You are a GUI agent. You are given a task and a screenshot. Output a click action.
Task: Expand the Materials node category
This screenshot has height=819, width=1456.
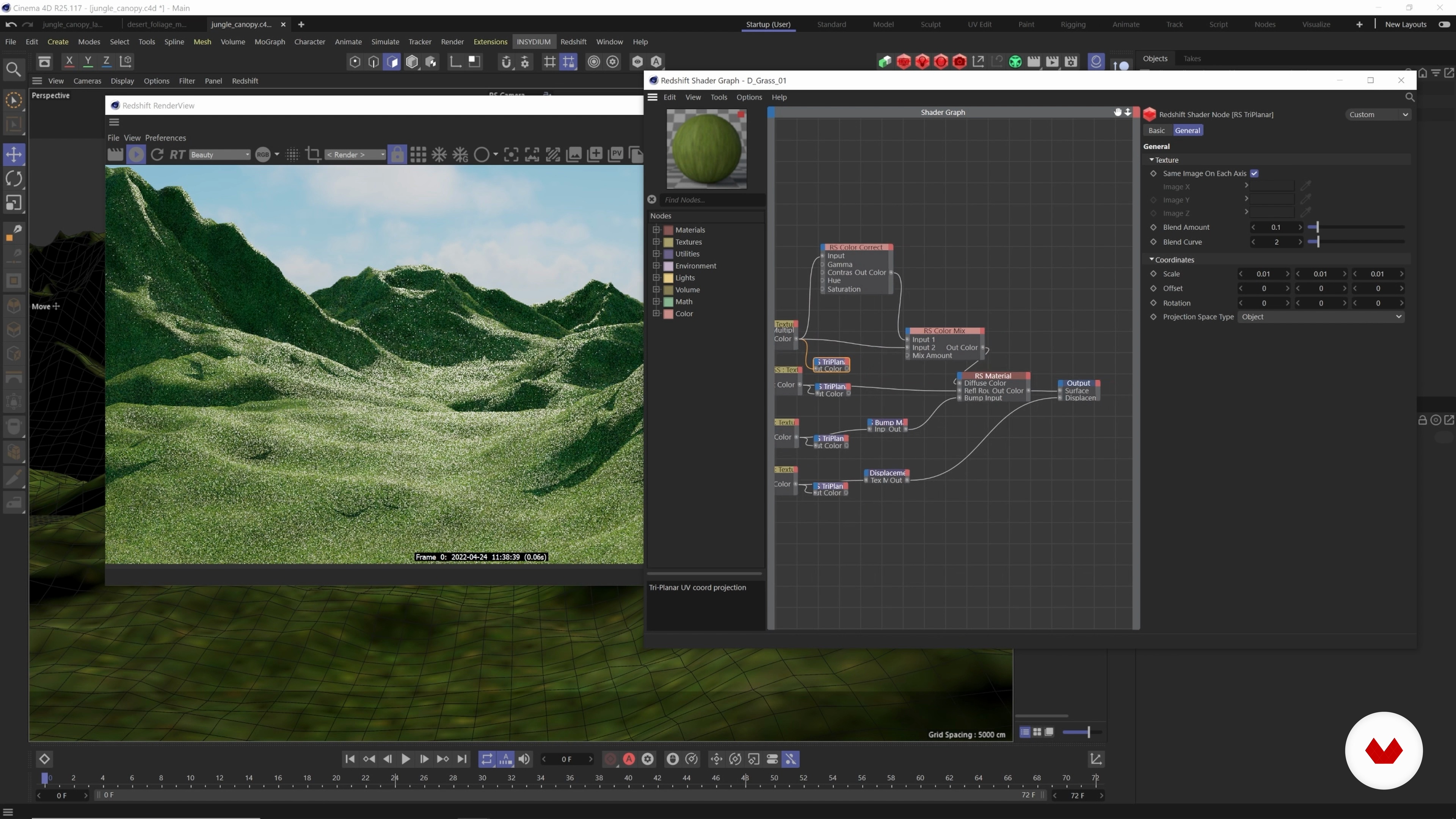click(656, 229)
